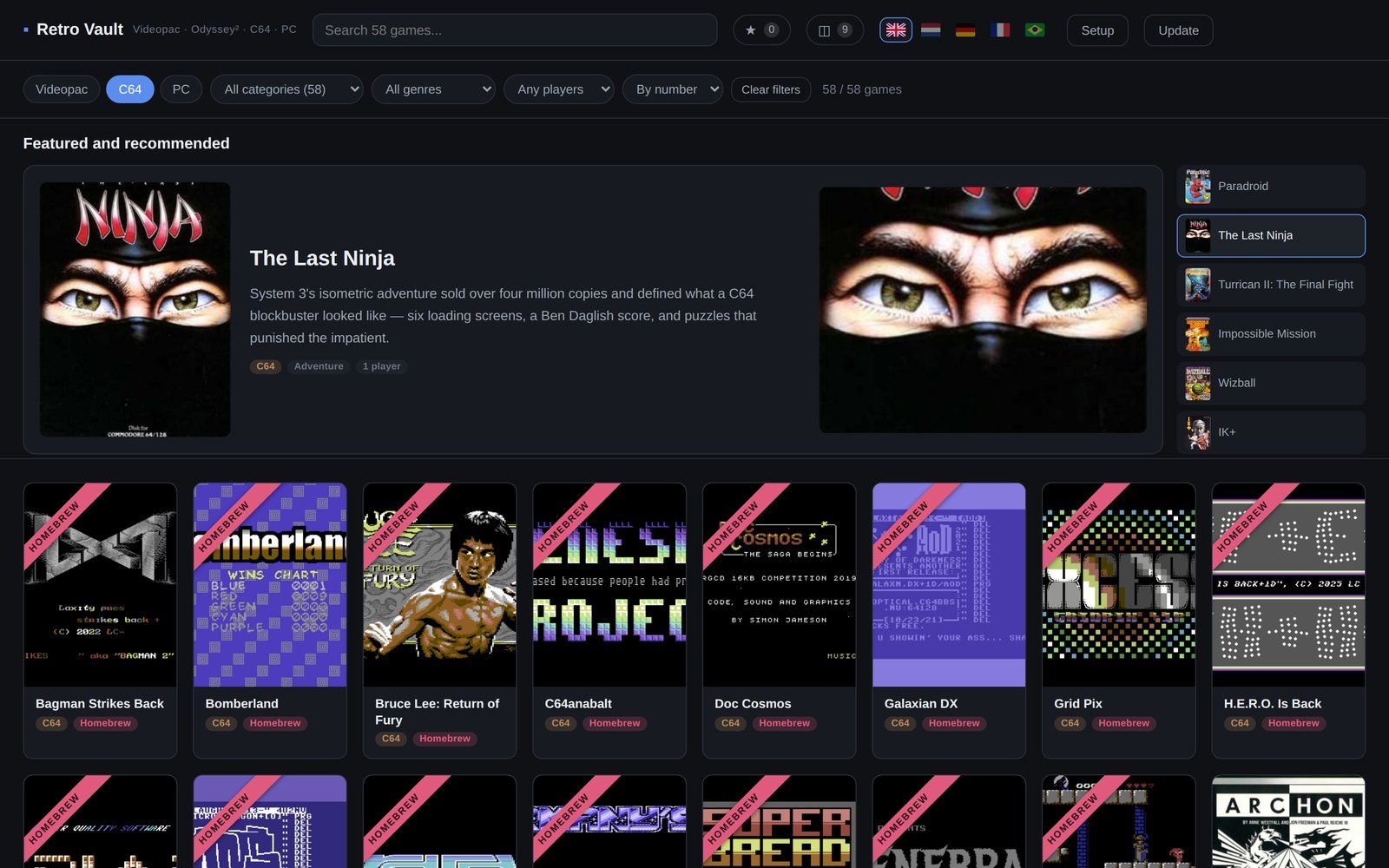Open the favorites star counter
The width and height of the screenshot is (1389, 868).
pyautogui.click(x=761, y=30)
